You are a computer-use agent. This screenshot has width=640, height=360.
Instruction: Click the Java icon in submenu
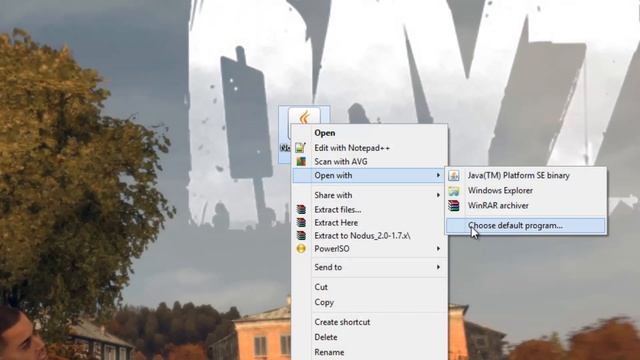454,176
